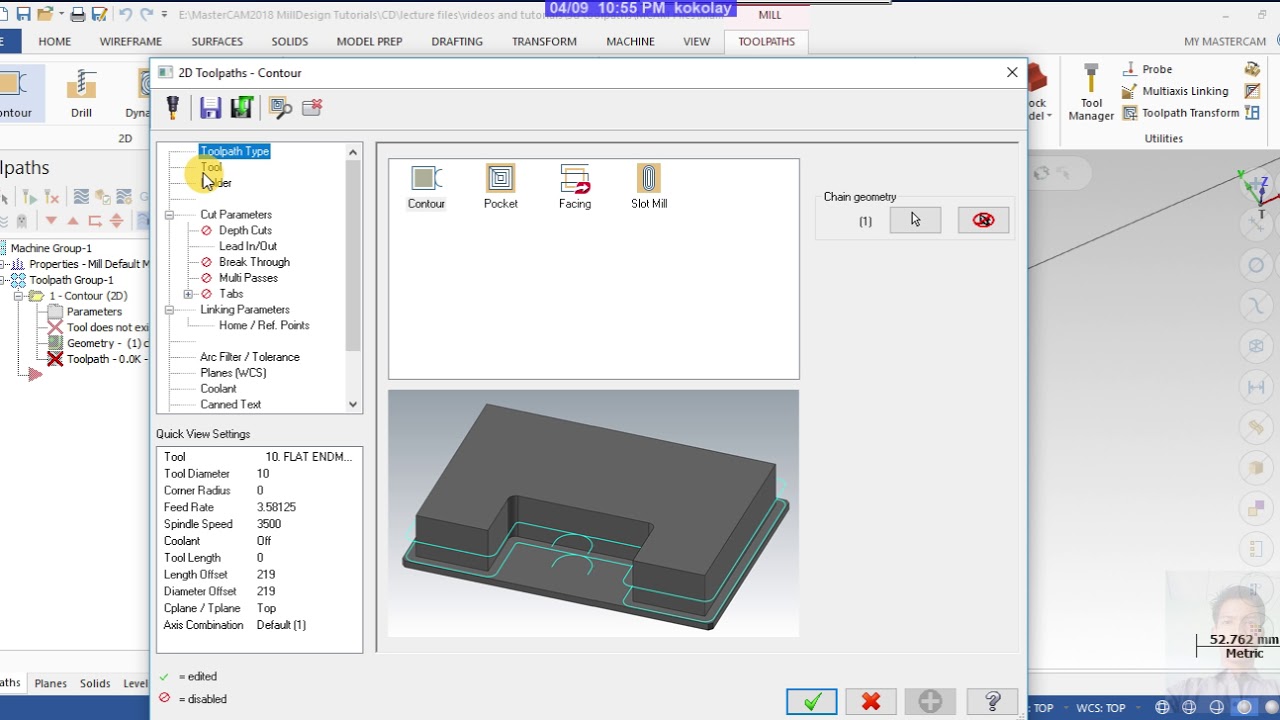Screen dimensions: 1280x720
Task: Select Arc Filter / Tolerance page
Action: pos(249,357)
